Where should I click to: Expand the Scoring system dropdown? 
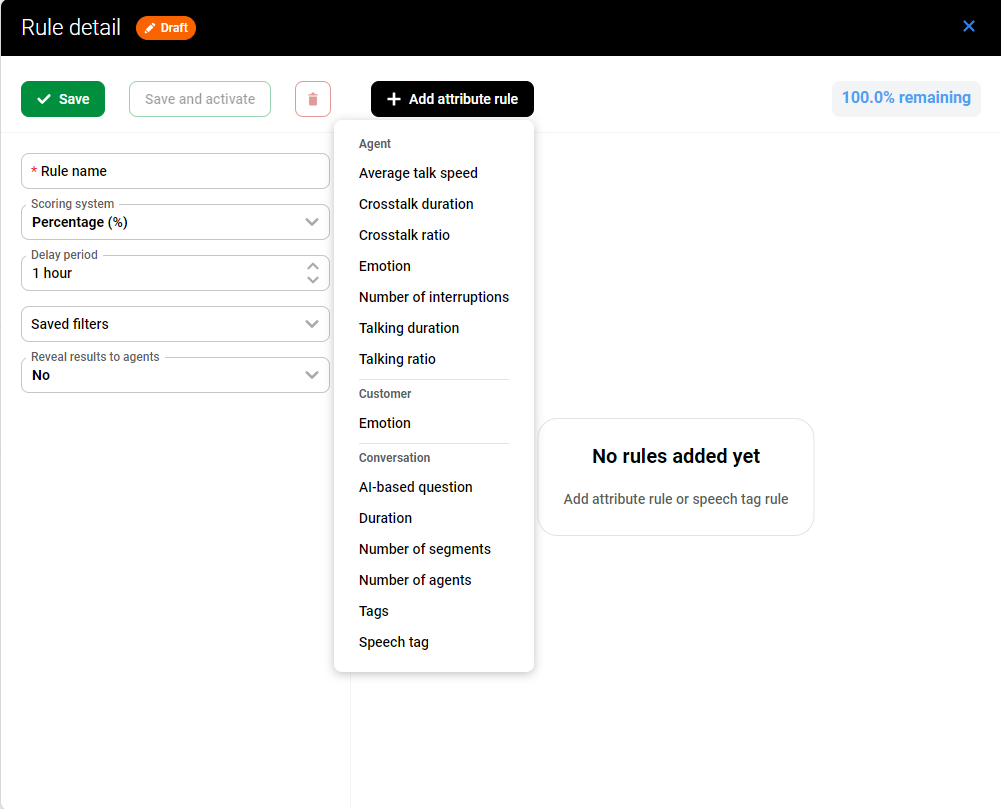pos(311,222)
